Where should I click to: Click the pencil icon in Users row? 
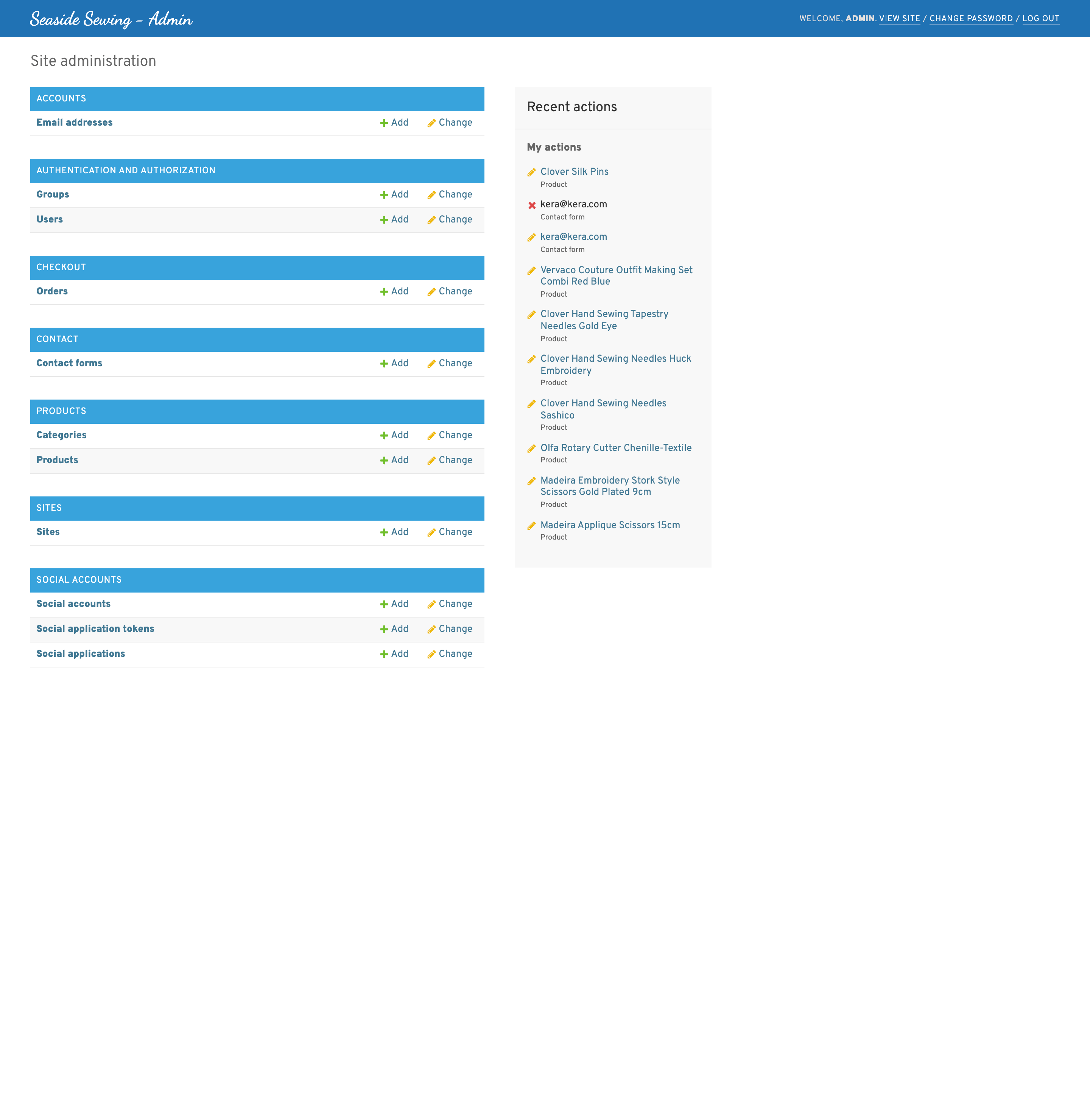point(432,220)
